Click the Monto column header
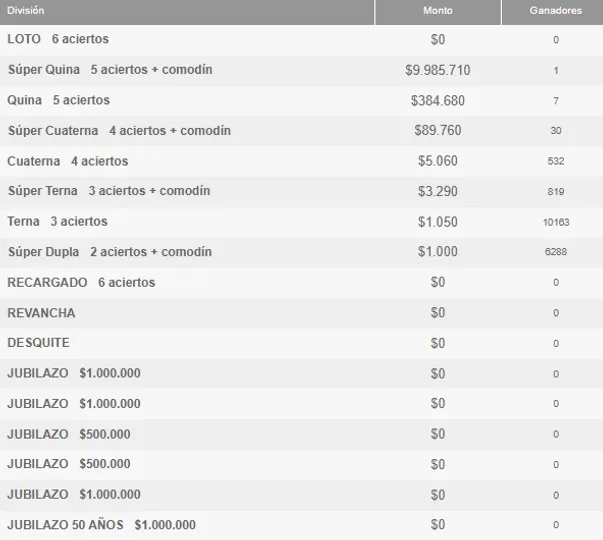The height and width of the screenshot is (540, 603). click(x=437, y=10)
